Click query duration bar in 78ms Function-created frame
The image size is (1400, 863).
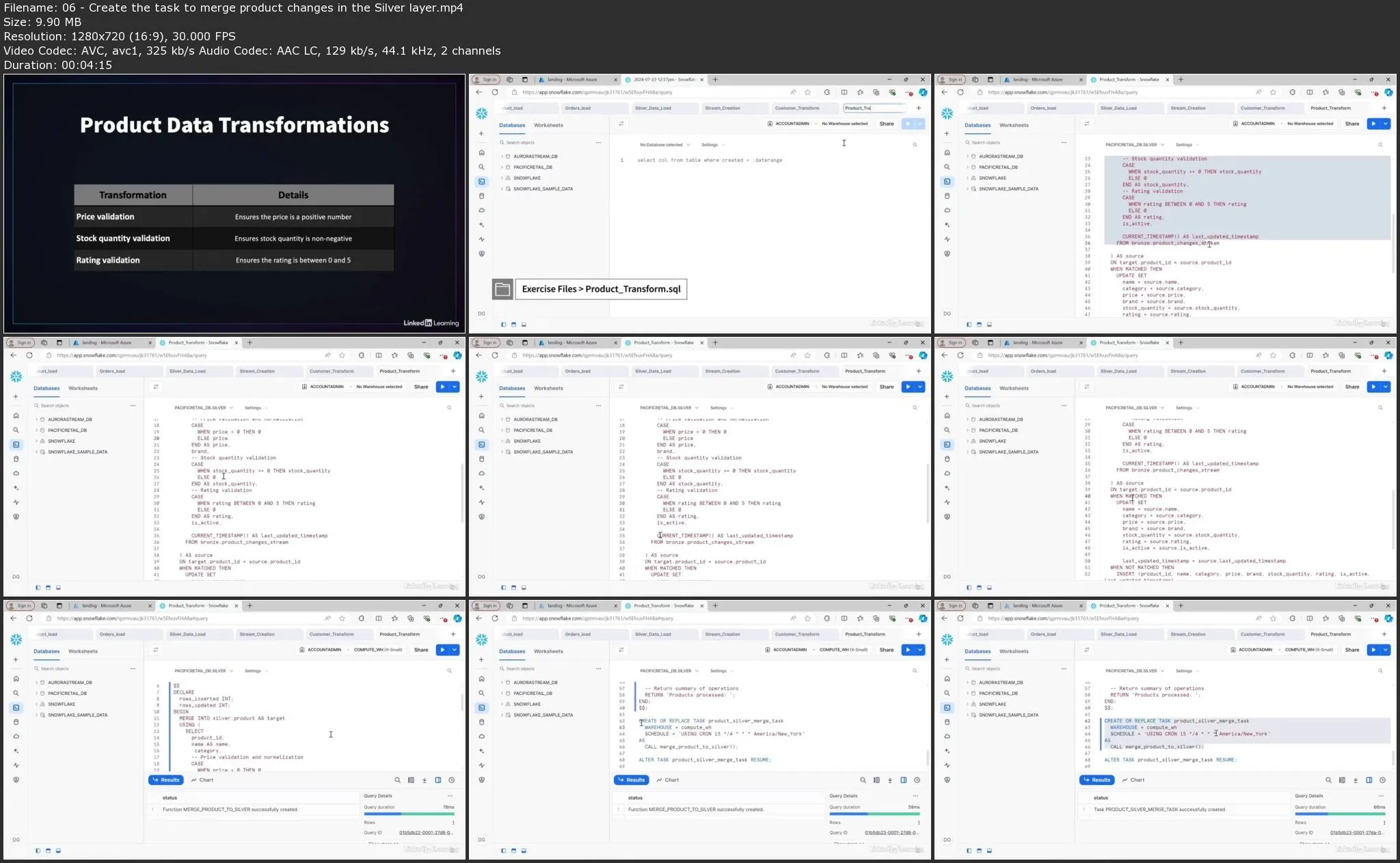click(x=409, y=814)
